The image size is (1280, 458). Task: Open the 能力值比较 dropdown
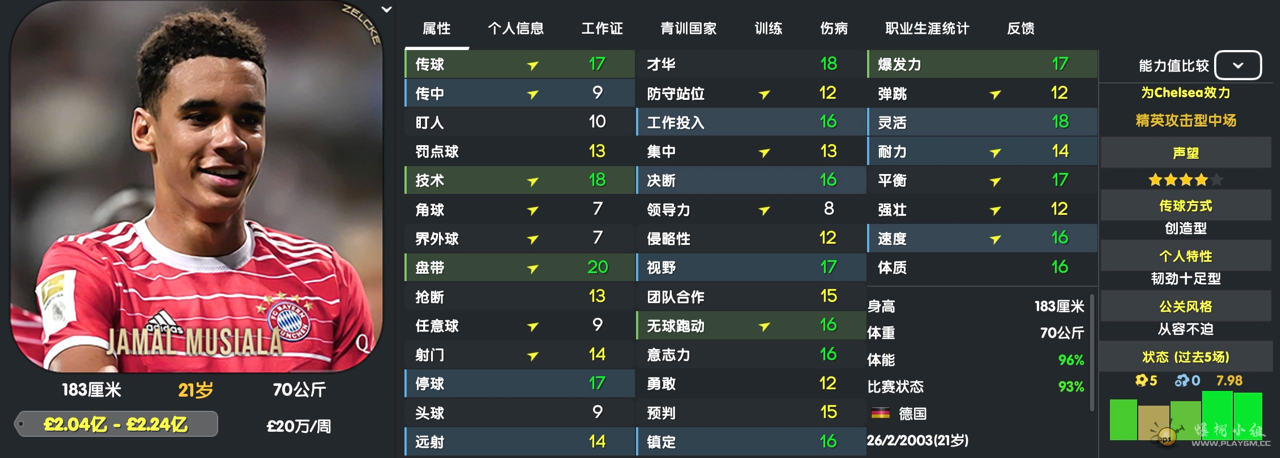tap(1238, 66)
